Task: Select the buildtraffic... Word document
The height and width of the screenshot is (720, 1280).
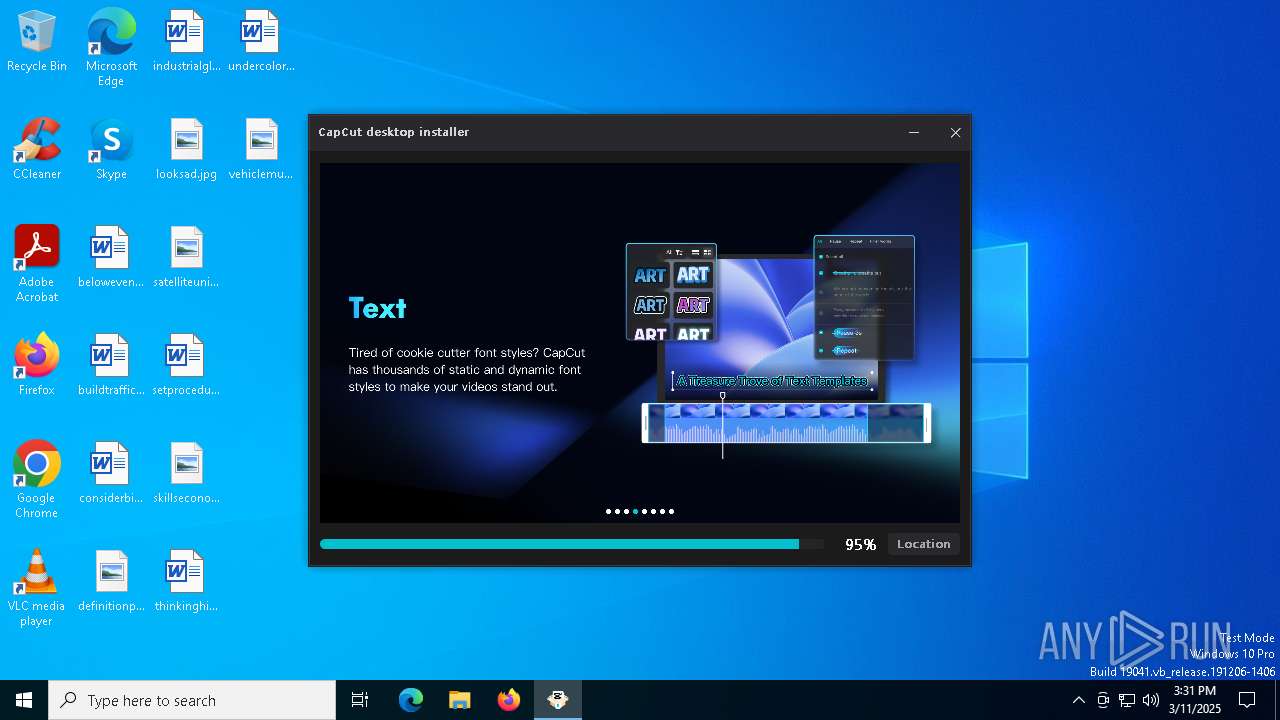Action: 111,366
